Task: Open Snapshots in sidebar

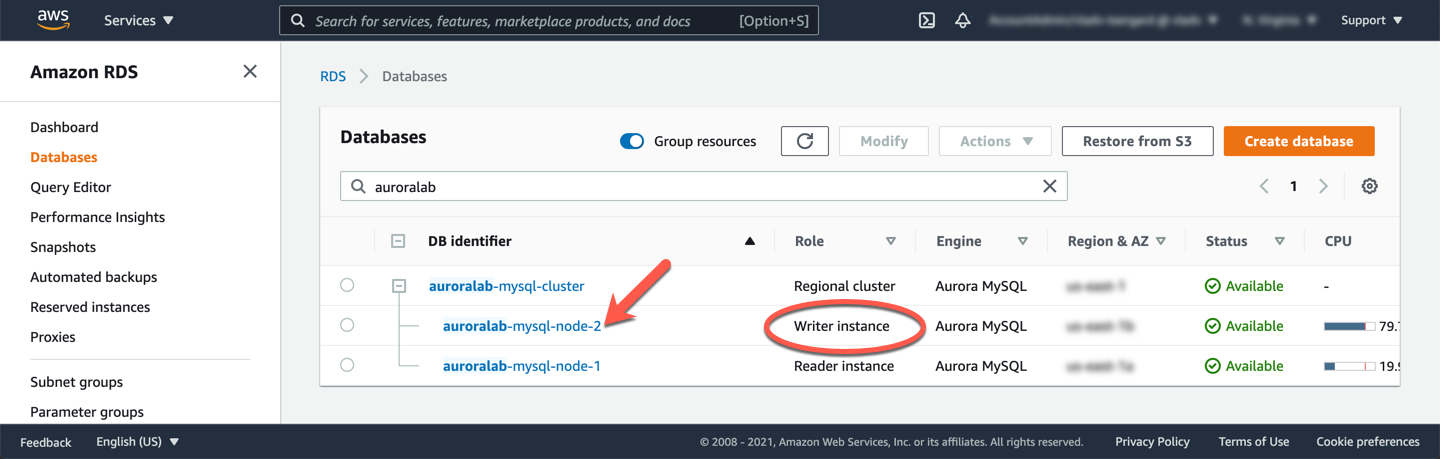Action: (63, 247)
